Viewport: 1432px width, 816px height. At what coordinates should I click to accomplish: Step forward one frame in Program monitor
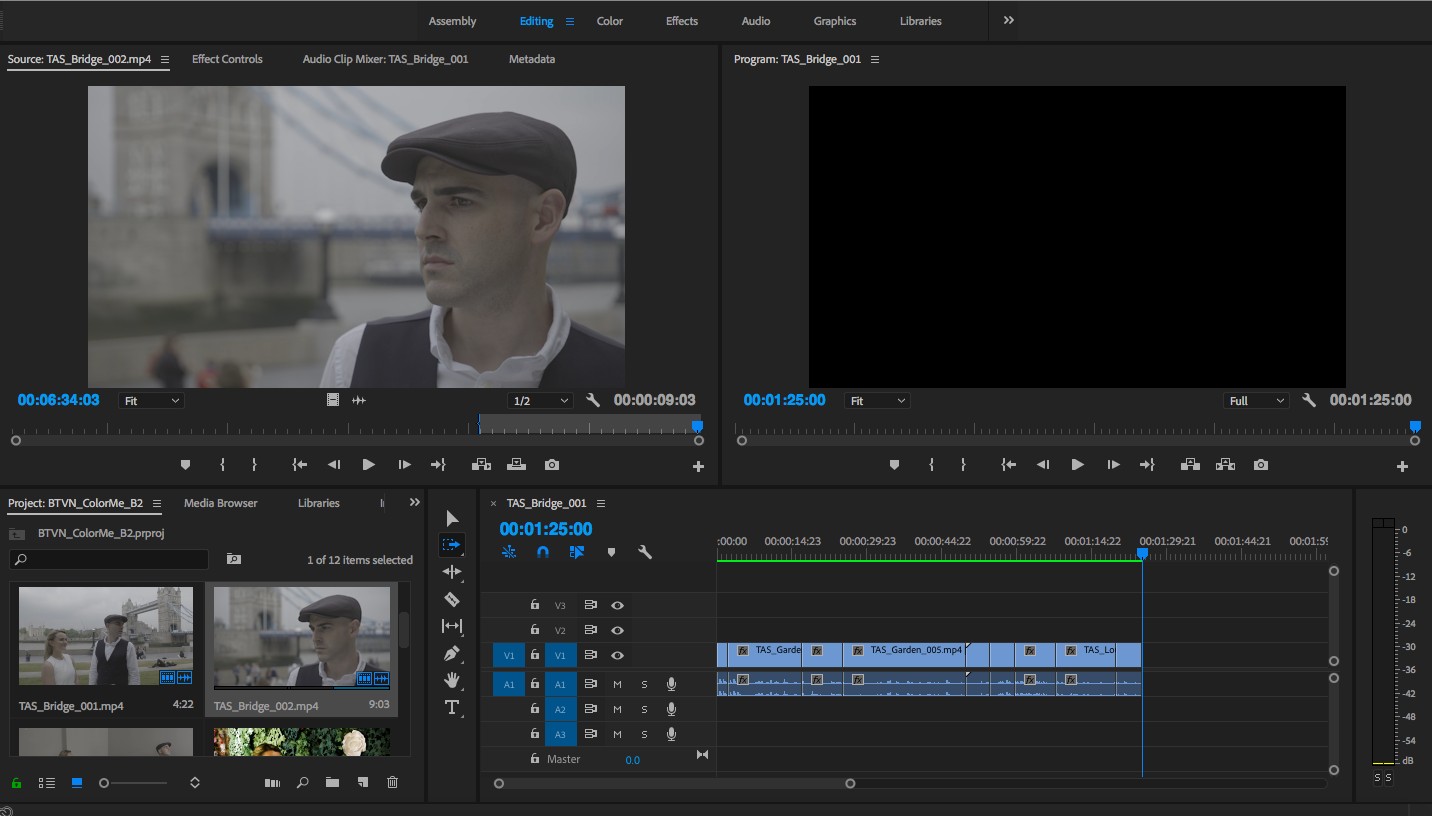coord(1113,465)
